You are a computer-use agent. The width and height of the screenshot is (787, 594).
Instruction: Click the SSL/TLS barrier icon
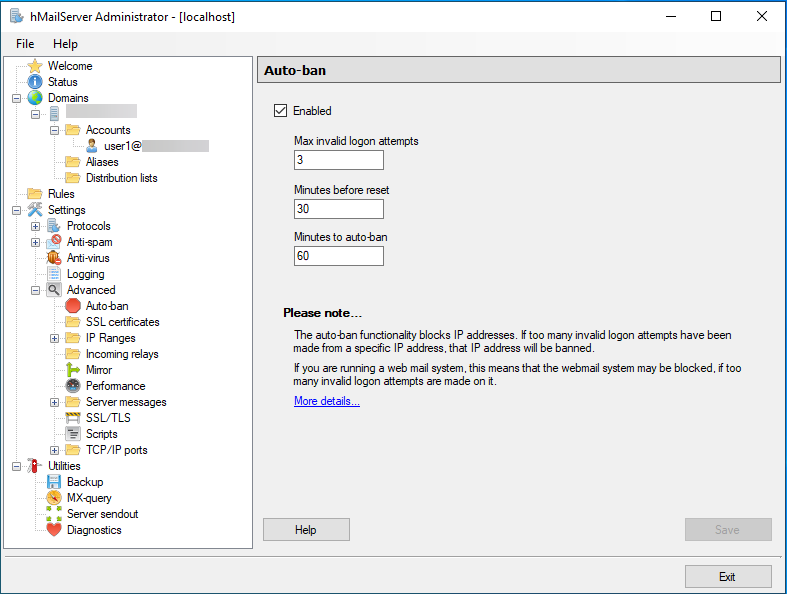[73, 418]
